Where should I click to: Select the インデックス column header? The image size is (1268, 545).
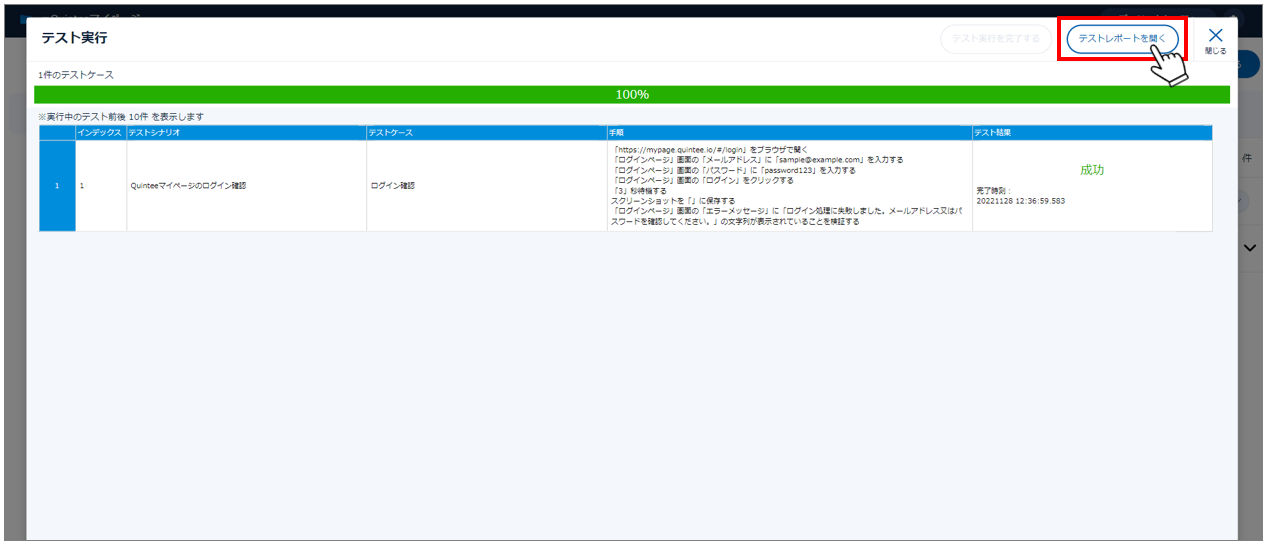tap(100, 132)
